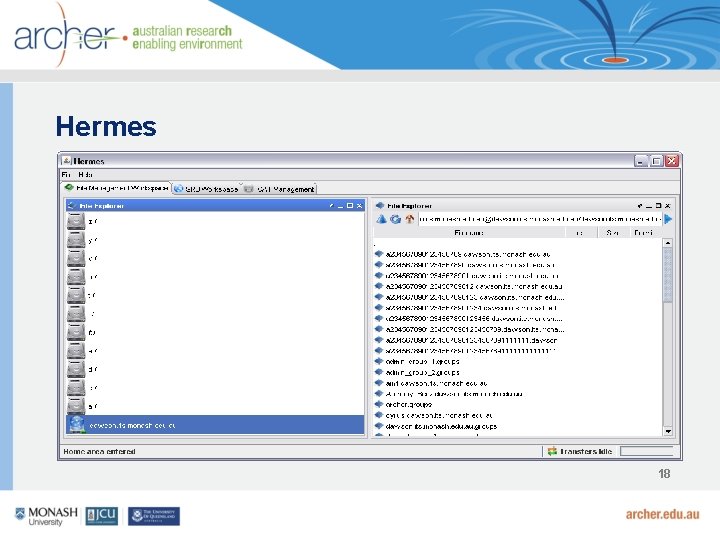Click the pin icon on right File Explorer titlebar
This screenshot has height=540, width=720.
pyautogui.click(x=640, y=206)
